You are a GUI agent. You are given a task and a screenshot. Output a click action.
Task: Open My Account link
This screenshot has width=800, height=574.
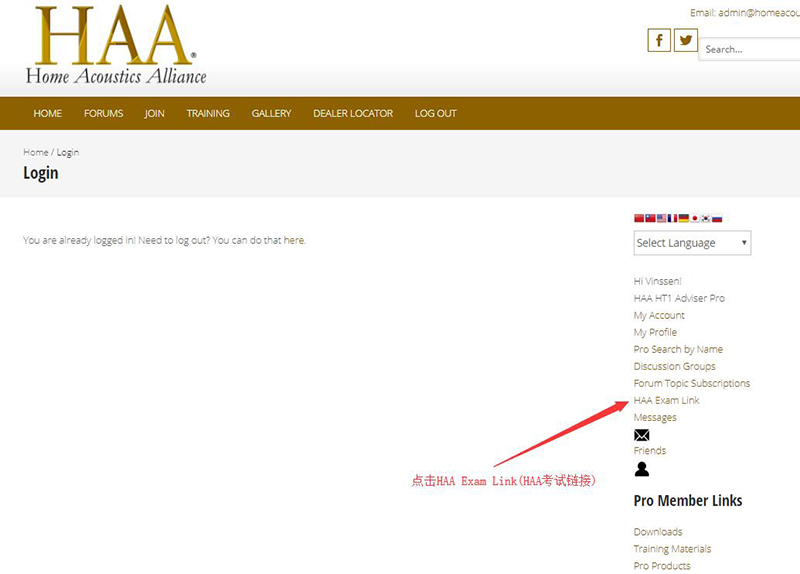pyautogui.click(x=659, y=315)
